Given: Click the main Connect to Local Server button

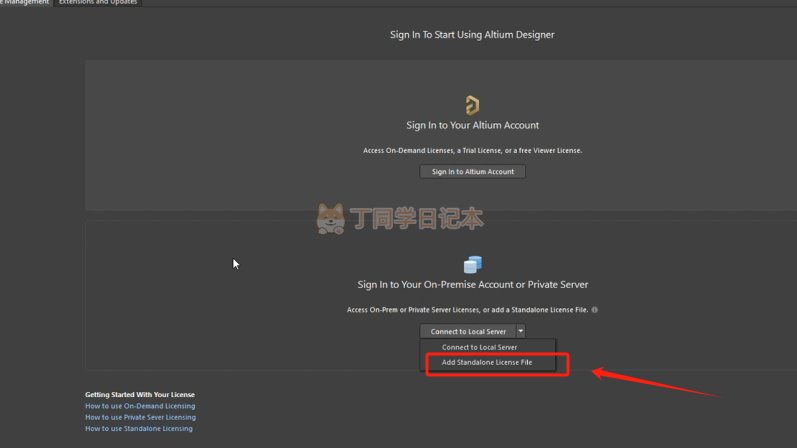Looking at the screenshot, I should [x=468, y=331].
